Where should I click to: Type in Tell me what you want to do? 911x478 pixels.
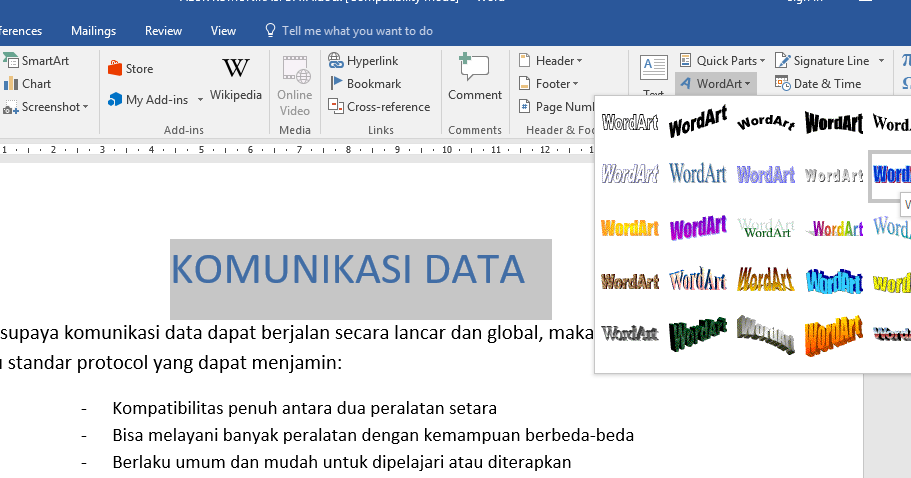click(x=357, y=31)
